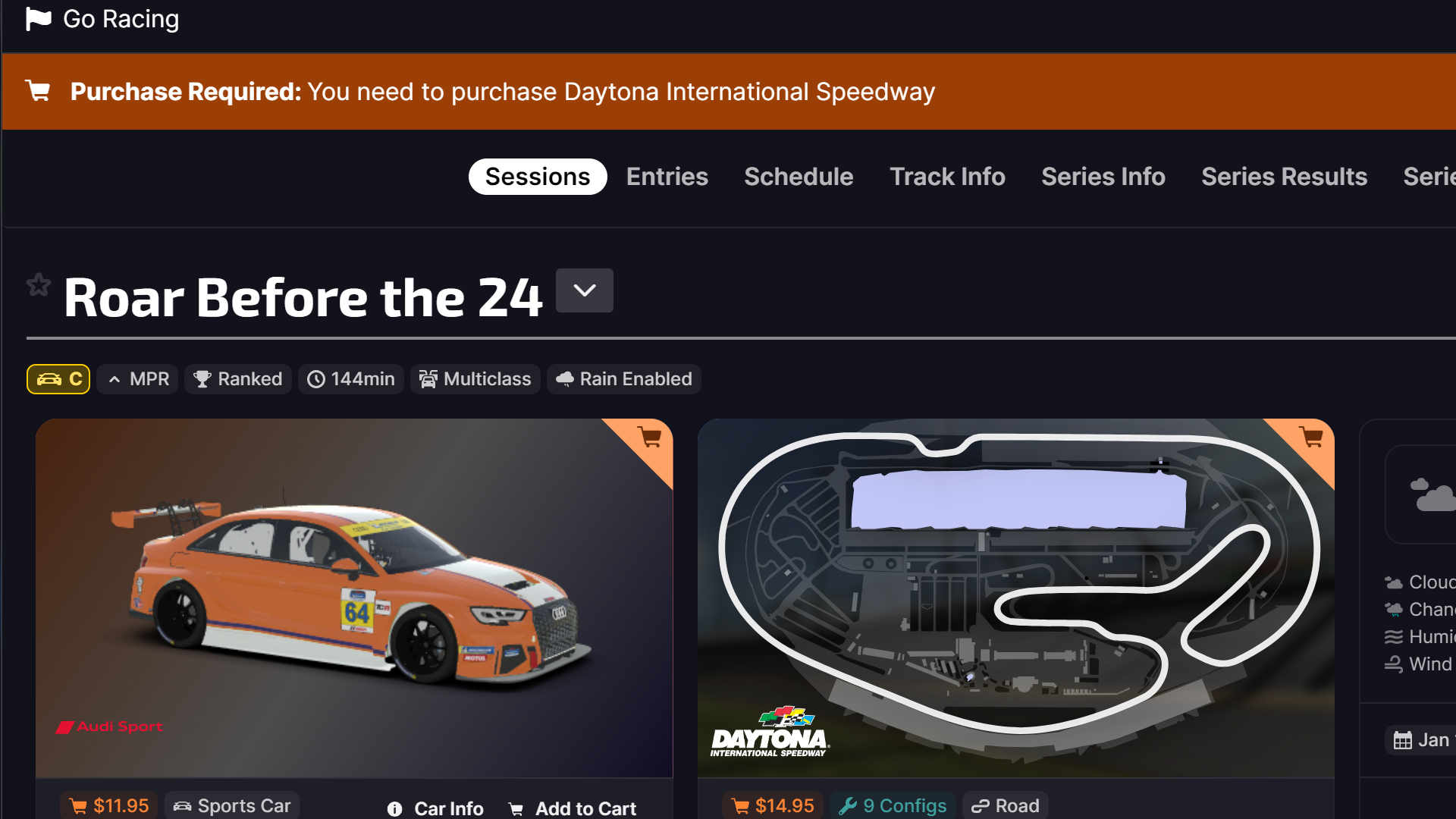
Task: Open the Schedule tab
Action: pyautogui.click(x=799, y=177)
